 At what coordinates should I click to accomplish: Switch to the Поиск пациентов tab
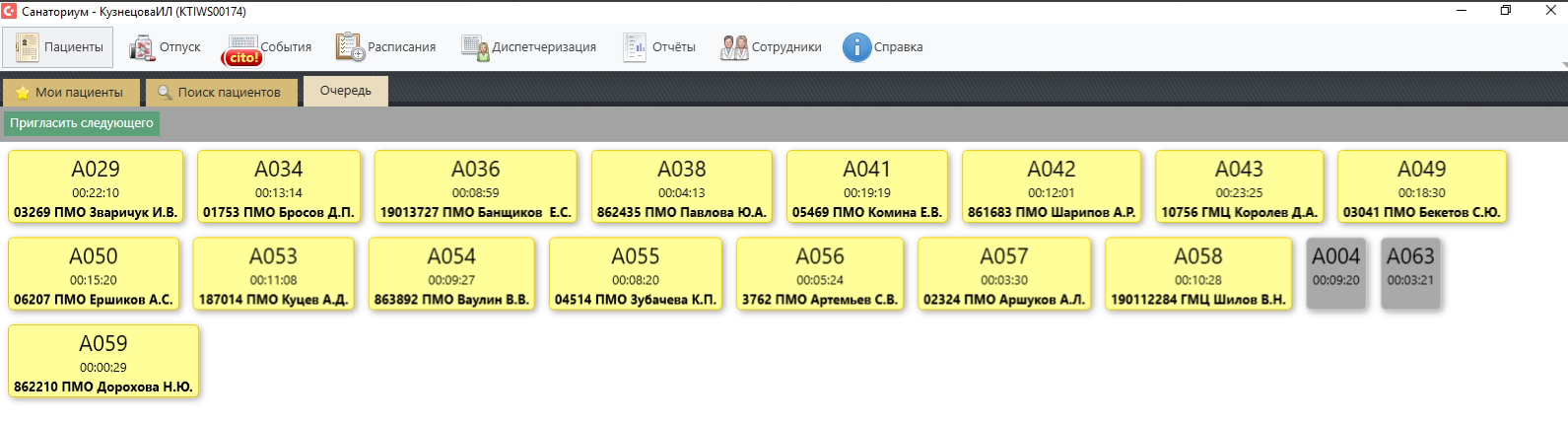[x=220, y=92]
